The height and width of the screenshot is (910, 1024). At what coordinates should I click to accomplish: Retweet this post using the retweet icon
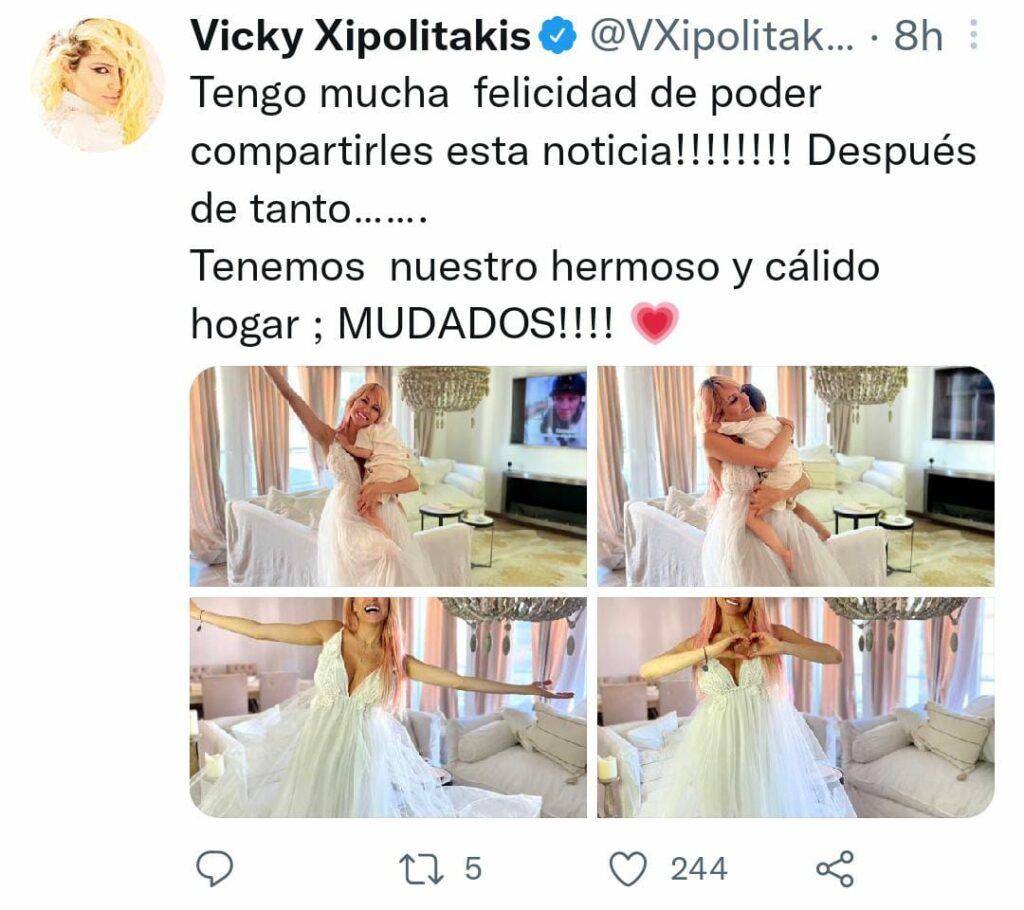[421, 869]
